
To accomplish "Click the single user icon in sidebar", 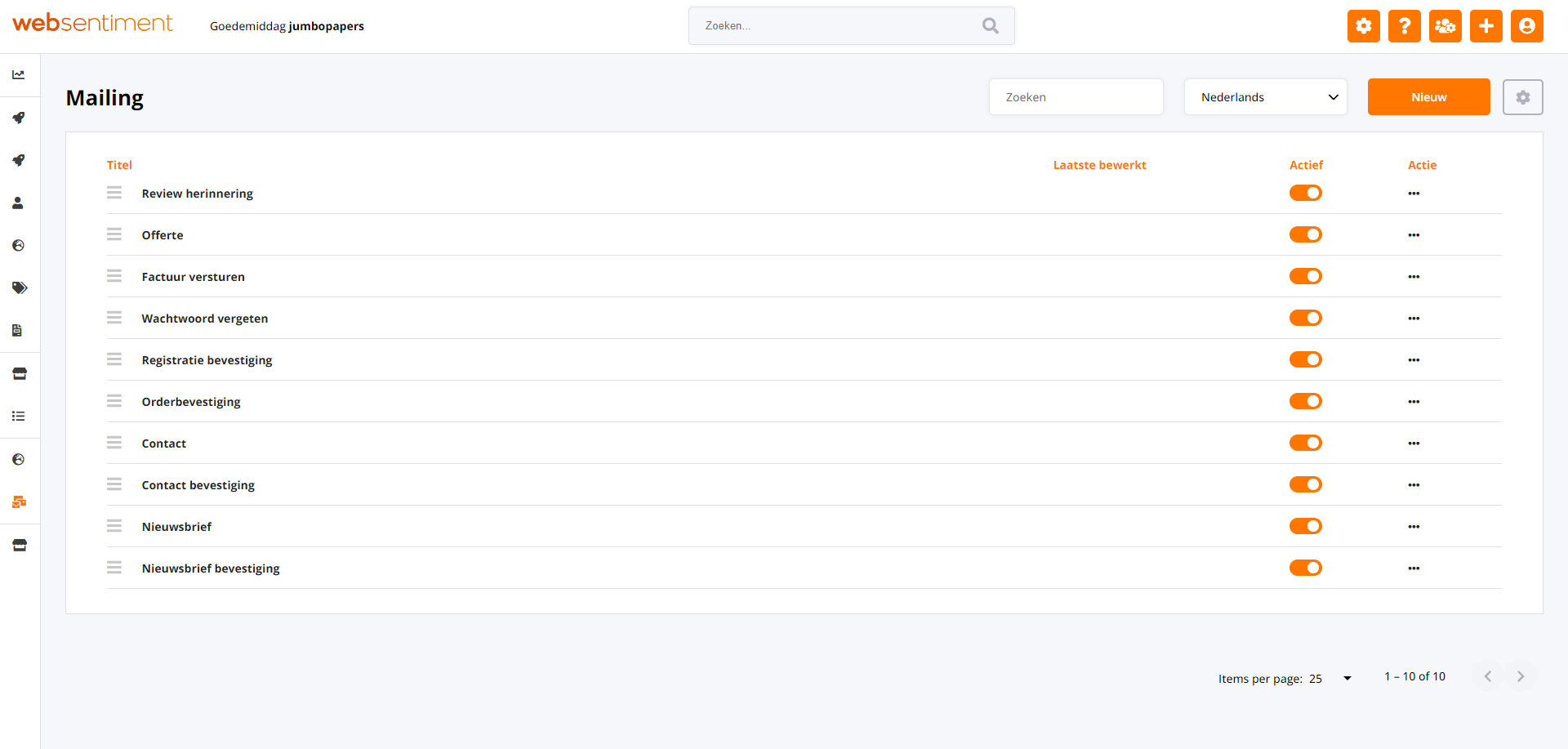I will click(19, 203).
